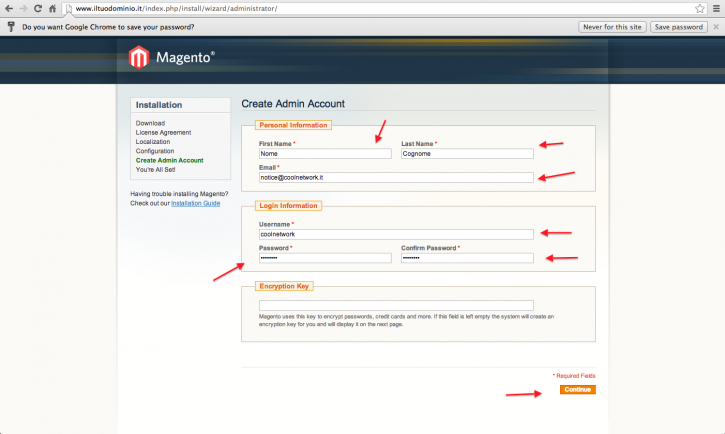Click the First Name field

(325, 153)
